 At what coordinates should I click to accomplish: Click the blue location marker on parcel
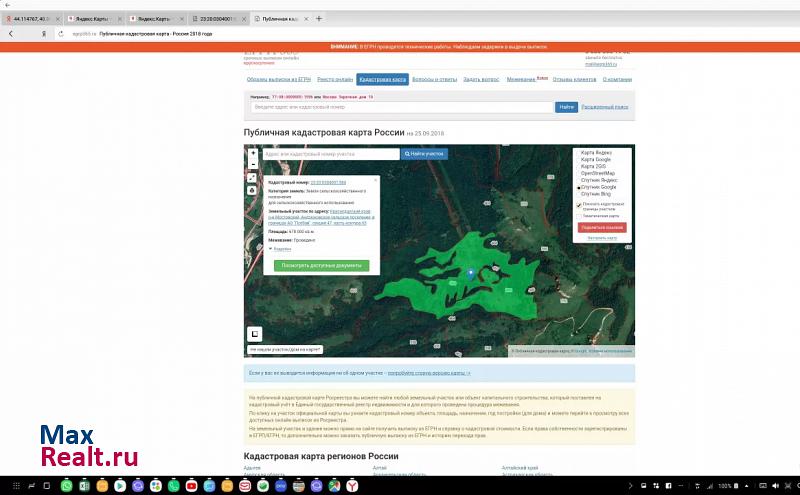[x=471, y=271]
